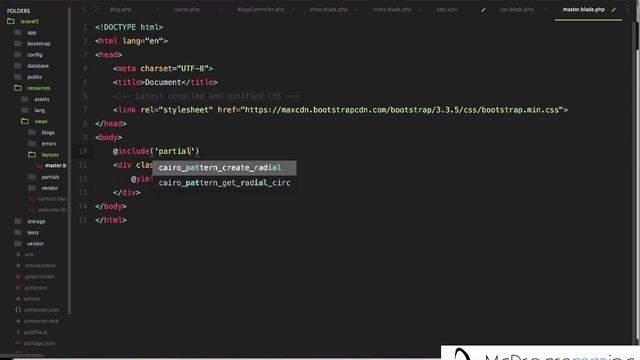
Task: Switch to the index.blade.php tab
Action: [x=392, y=9]
